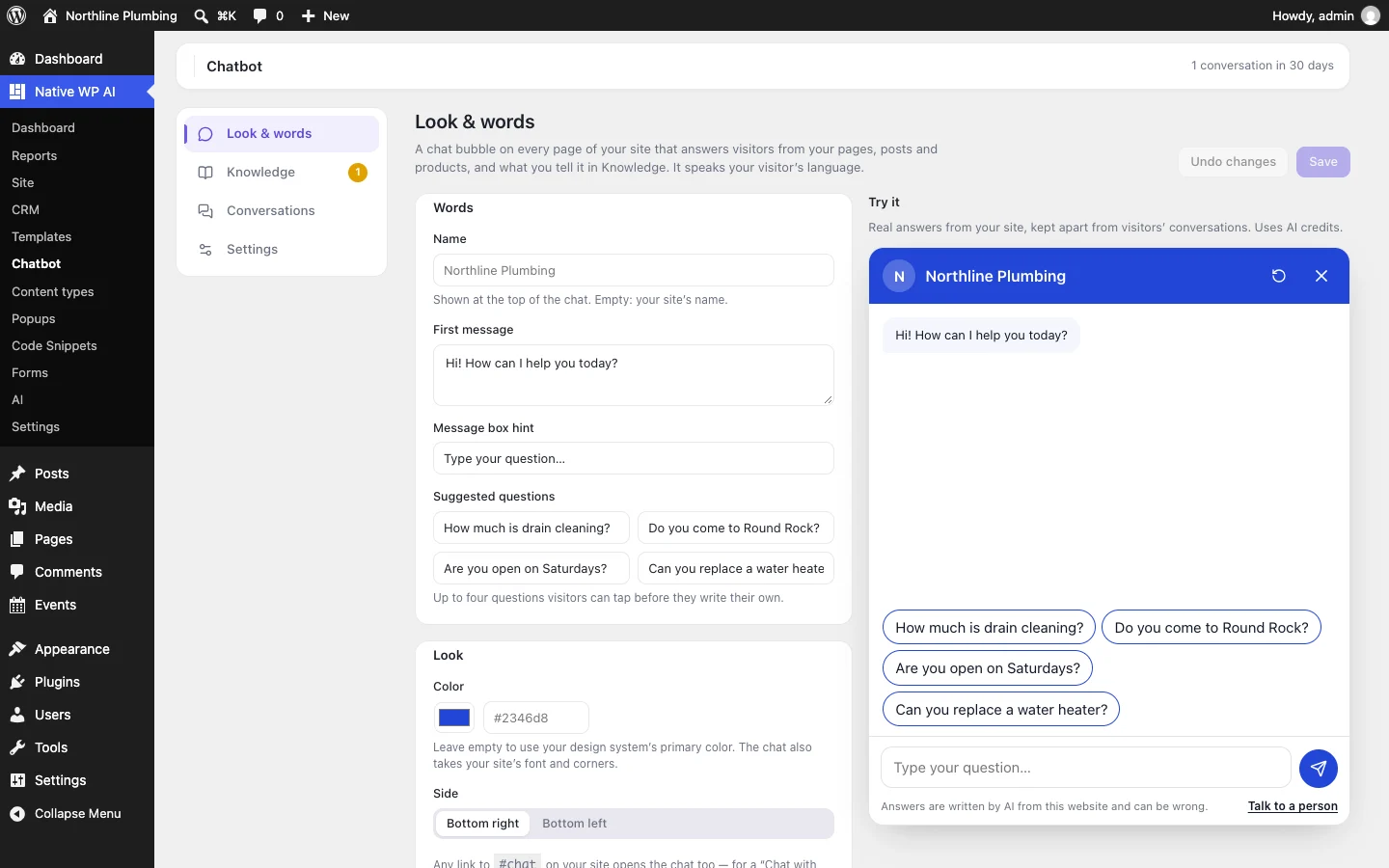Open the blue chat color swatch
The width and height of the screenshot is (1389, 868).
pyautogui.click(x=454, y=718)
